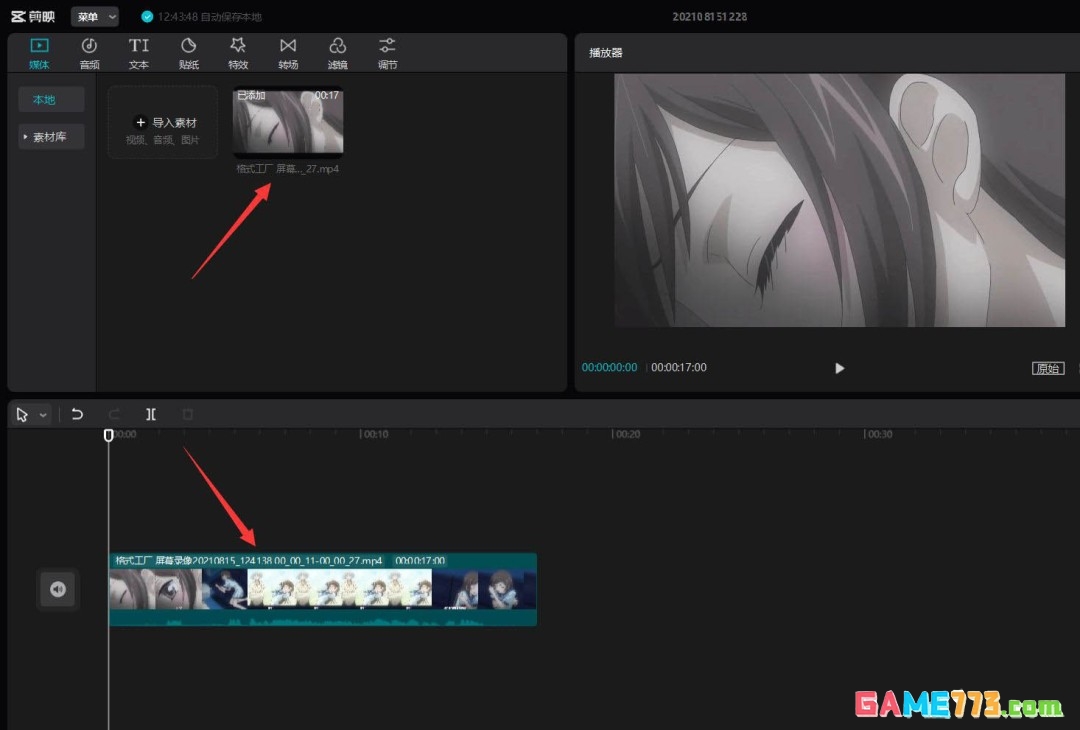Click the split clip icon
Screen dimensions: 1080x730
click(151, 414)
